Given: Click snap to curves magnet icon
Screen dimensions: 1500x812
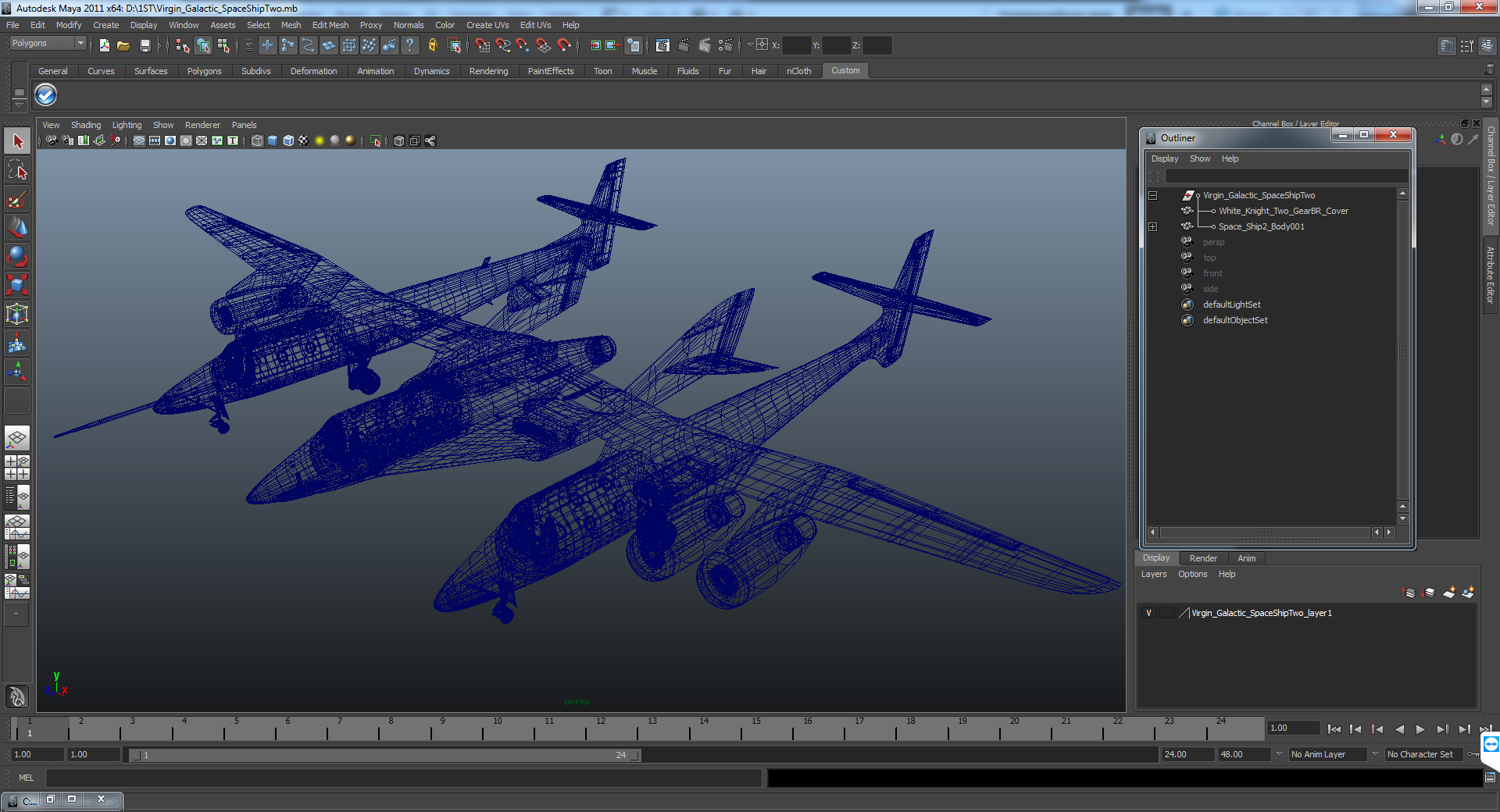Looking at the screenshot, I should [503, 45].
